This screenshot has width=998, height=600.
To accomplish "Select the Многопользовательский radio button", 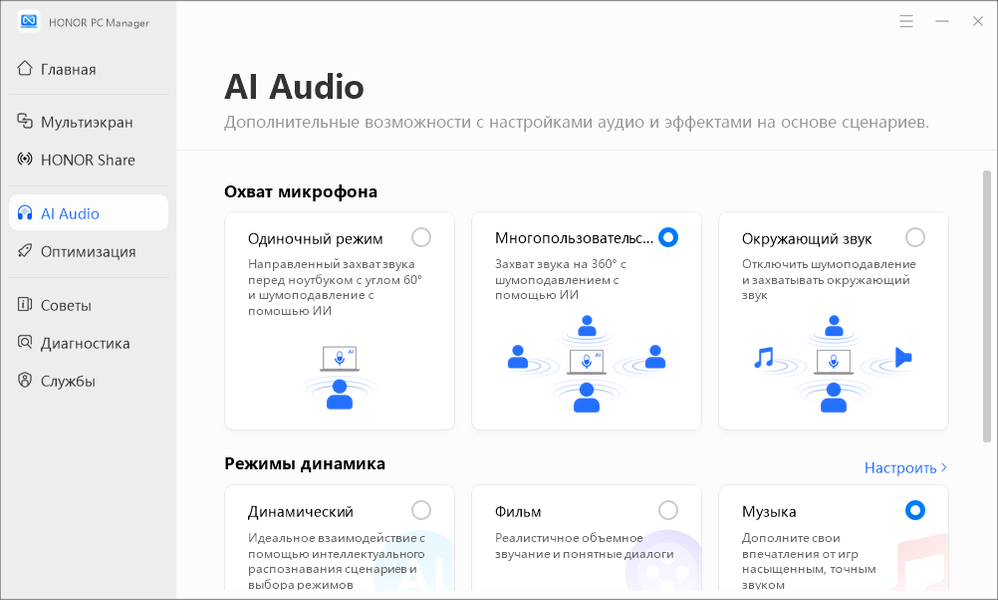I will pos(668,237).
